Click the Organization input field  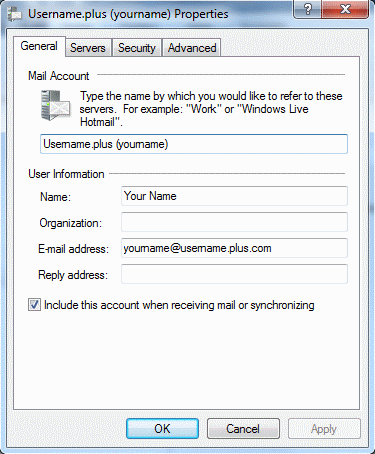pos(234,222)
